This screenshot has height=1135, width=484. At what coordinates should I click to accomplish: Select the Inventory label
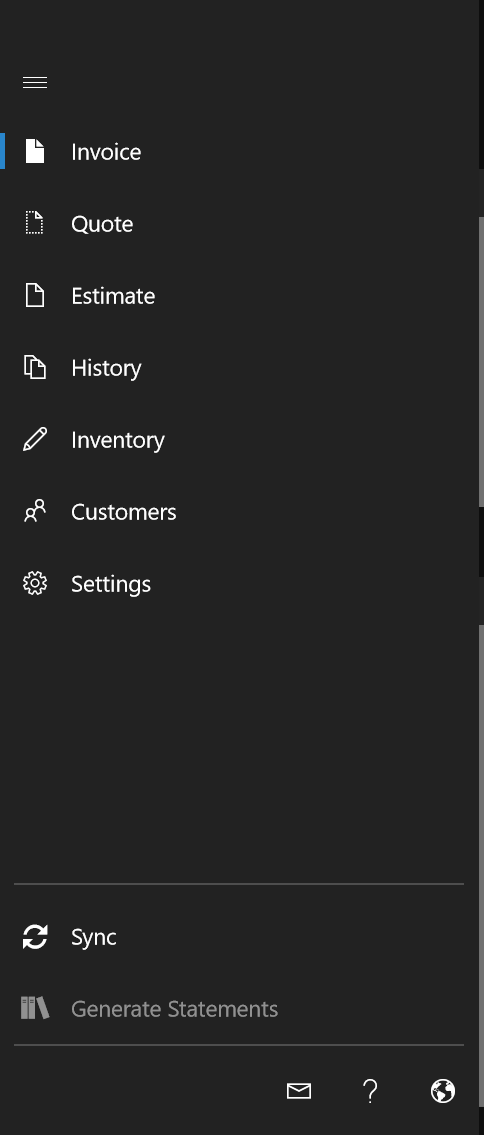click(x=118, y=440)
